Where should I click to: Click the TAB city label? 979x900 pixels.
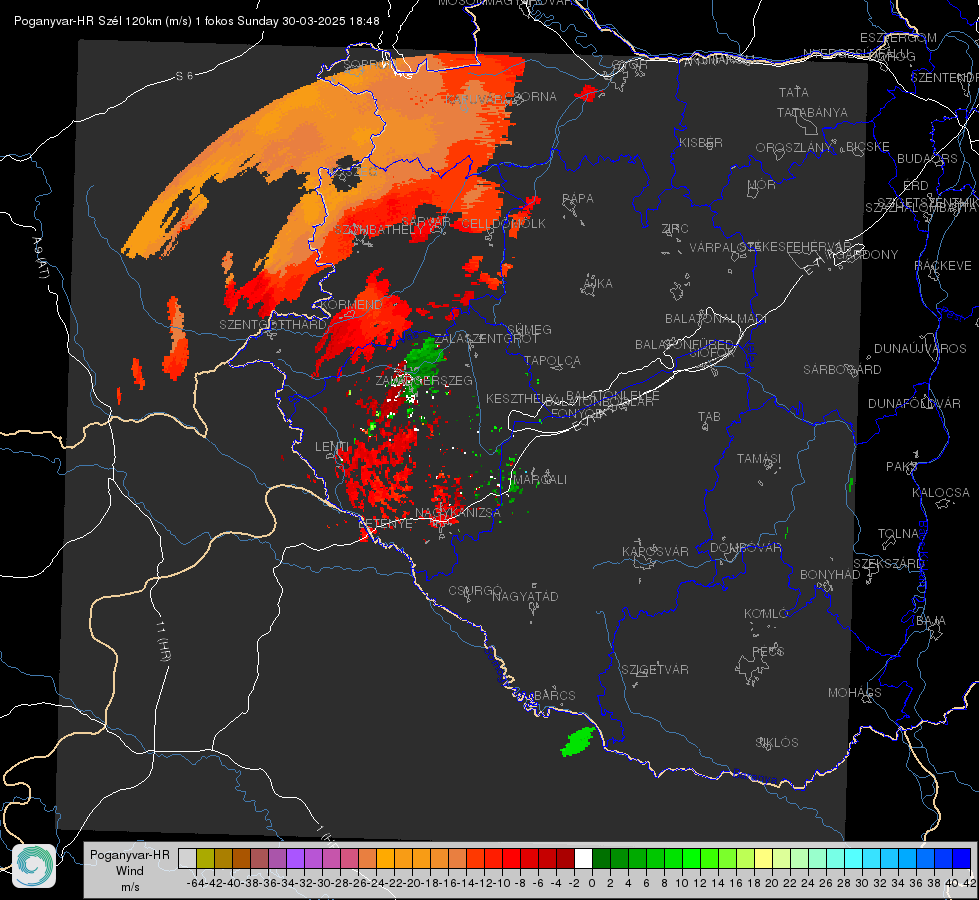tap(709, 417)
